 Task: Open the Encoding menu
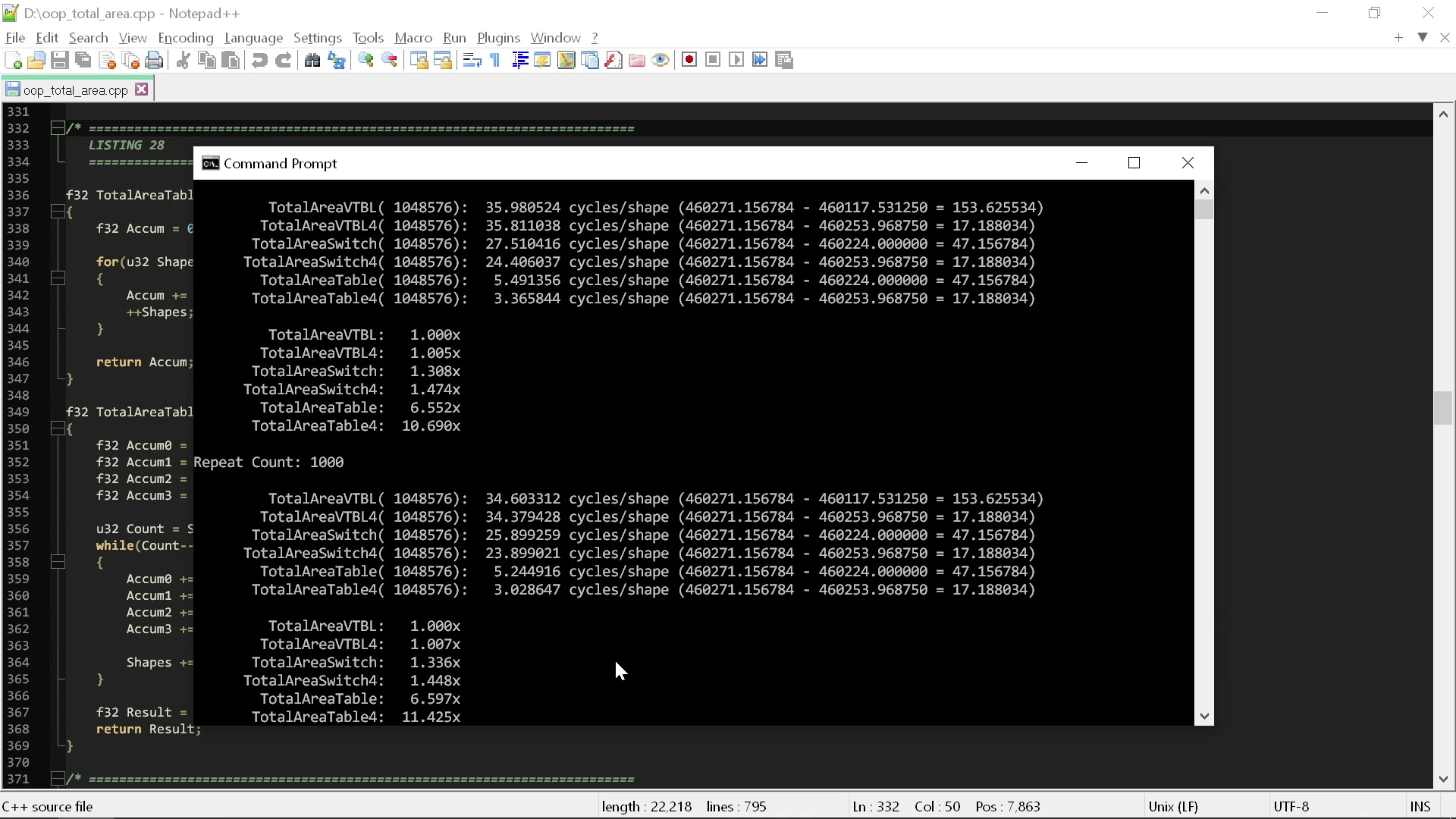[x=185, y=38]
